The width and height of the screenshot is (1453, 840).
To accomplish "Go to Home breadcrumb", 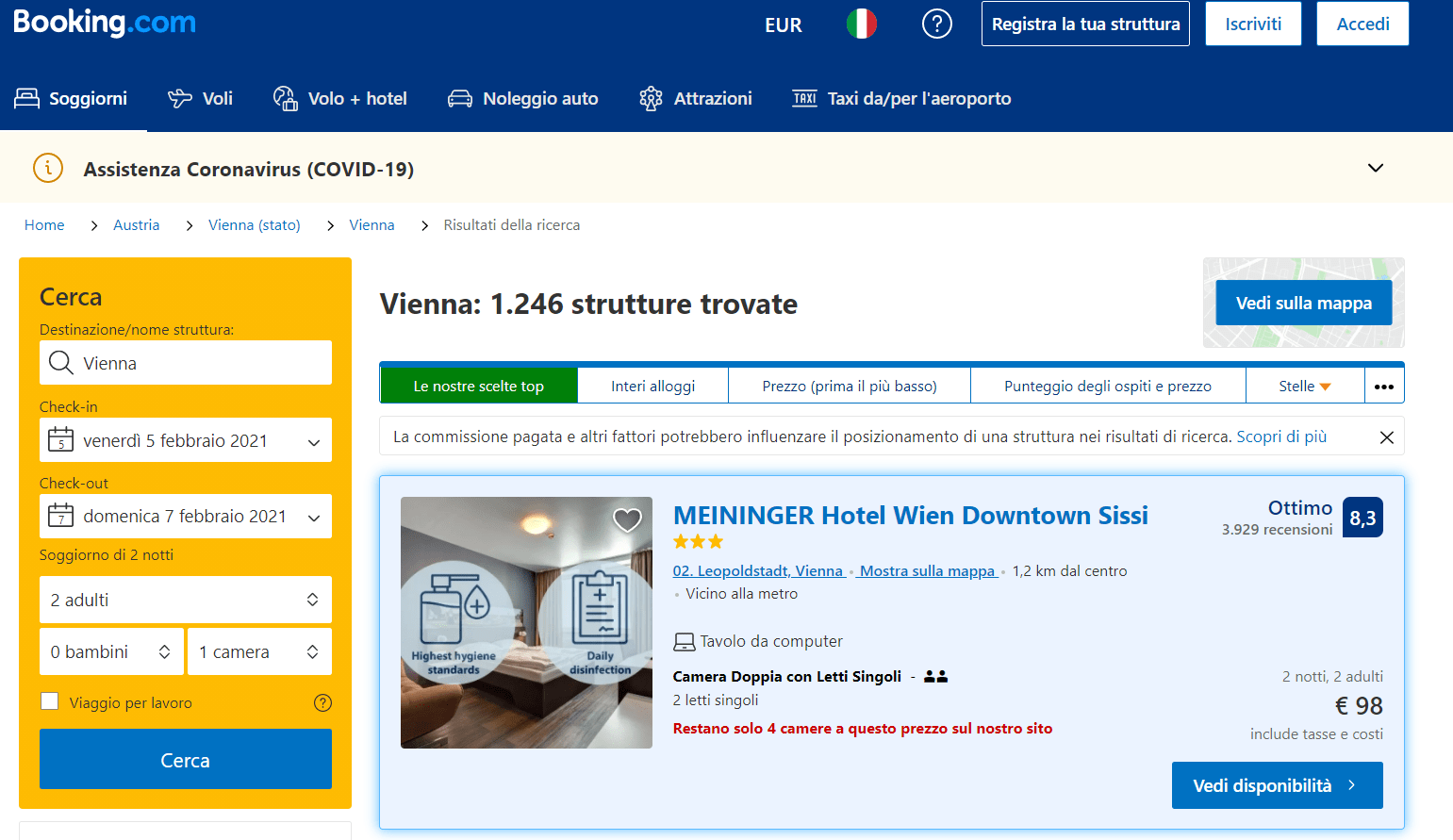I will pos(44,224).
